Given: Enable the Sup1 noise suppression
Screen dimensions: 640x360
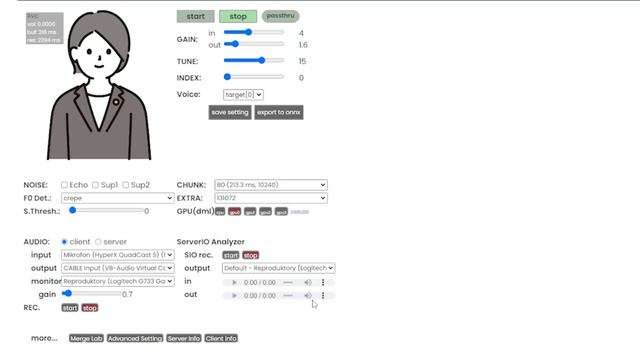Looking at the screenshot, I should (95, 185).
